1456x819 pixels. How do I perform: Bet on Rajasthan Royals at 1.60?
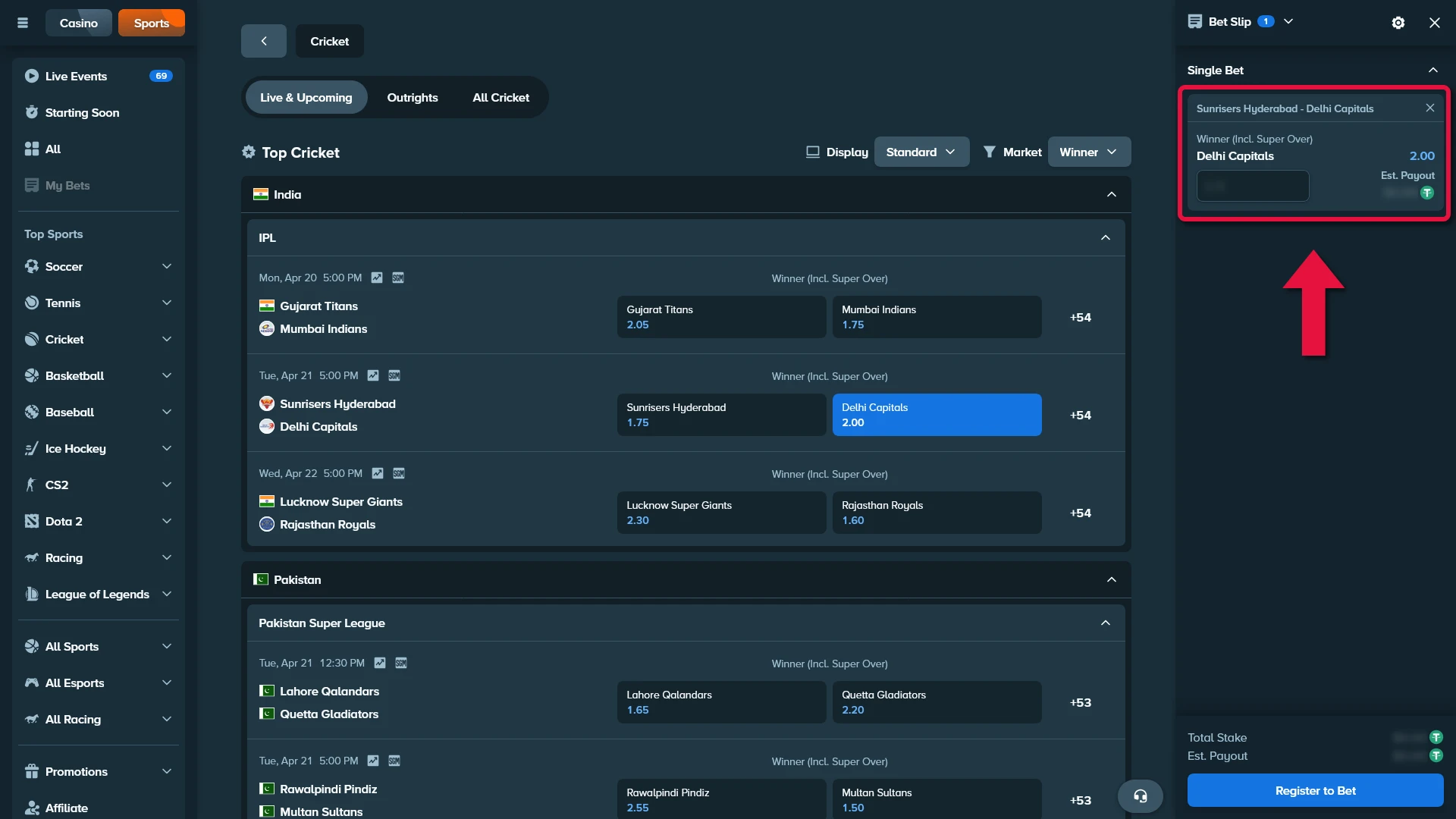(x=937, y=513)
